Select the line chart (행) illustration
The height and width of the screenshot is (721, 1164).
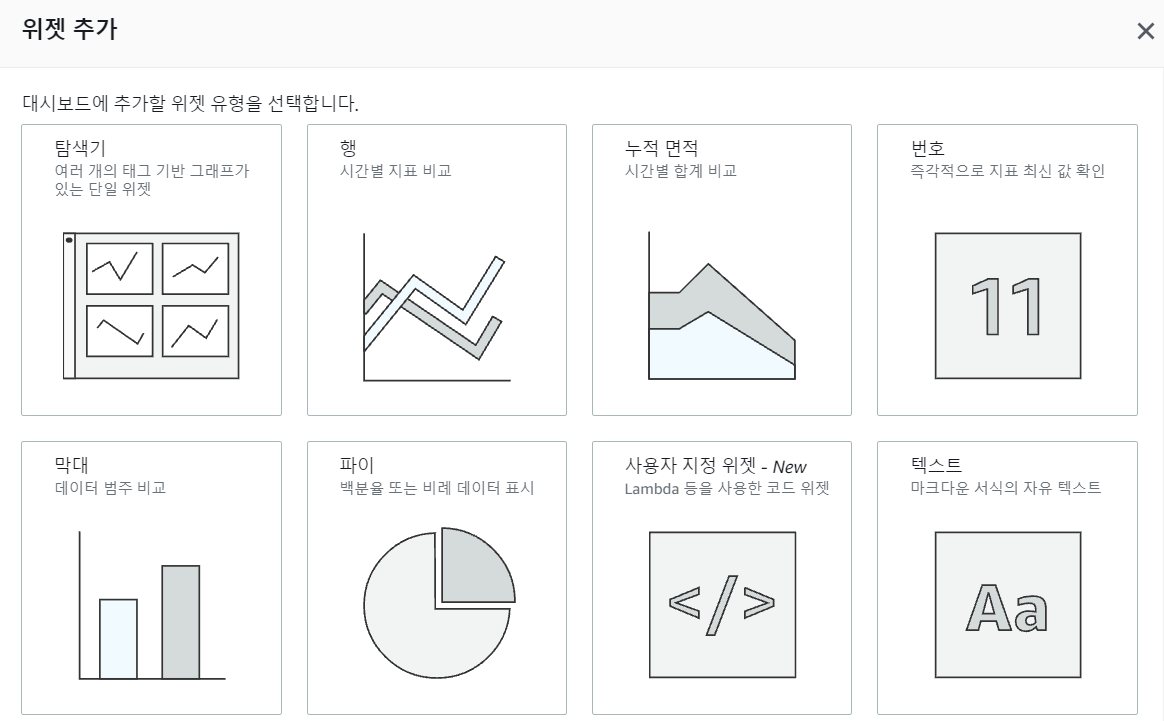pyautogui.click(x=436, y=307)
